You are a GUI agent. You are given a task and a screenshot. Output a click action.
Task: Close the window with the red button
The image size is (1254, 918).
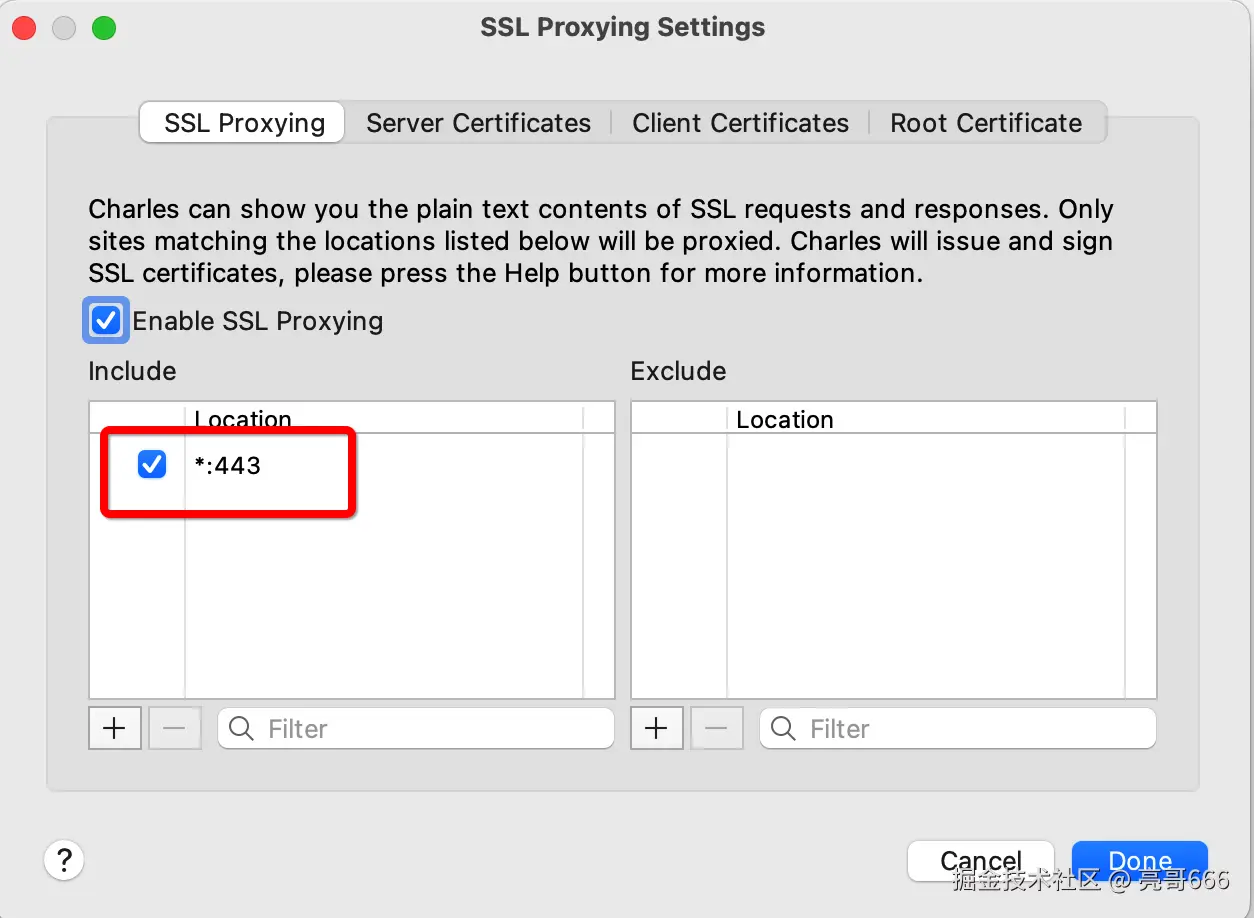24,28
